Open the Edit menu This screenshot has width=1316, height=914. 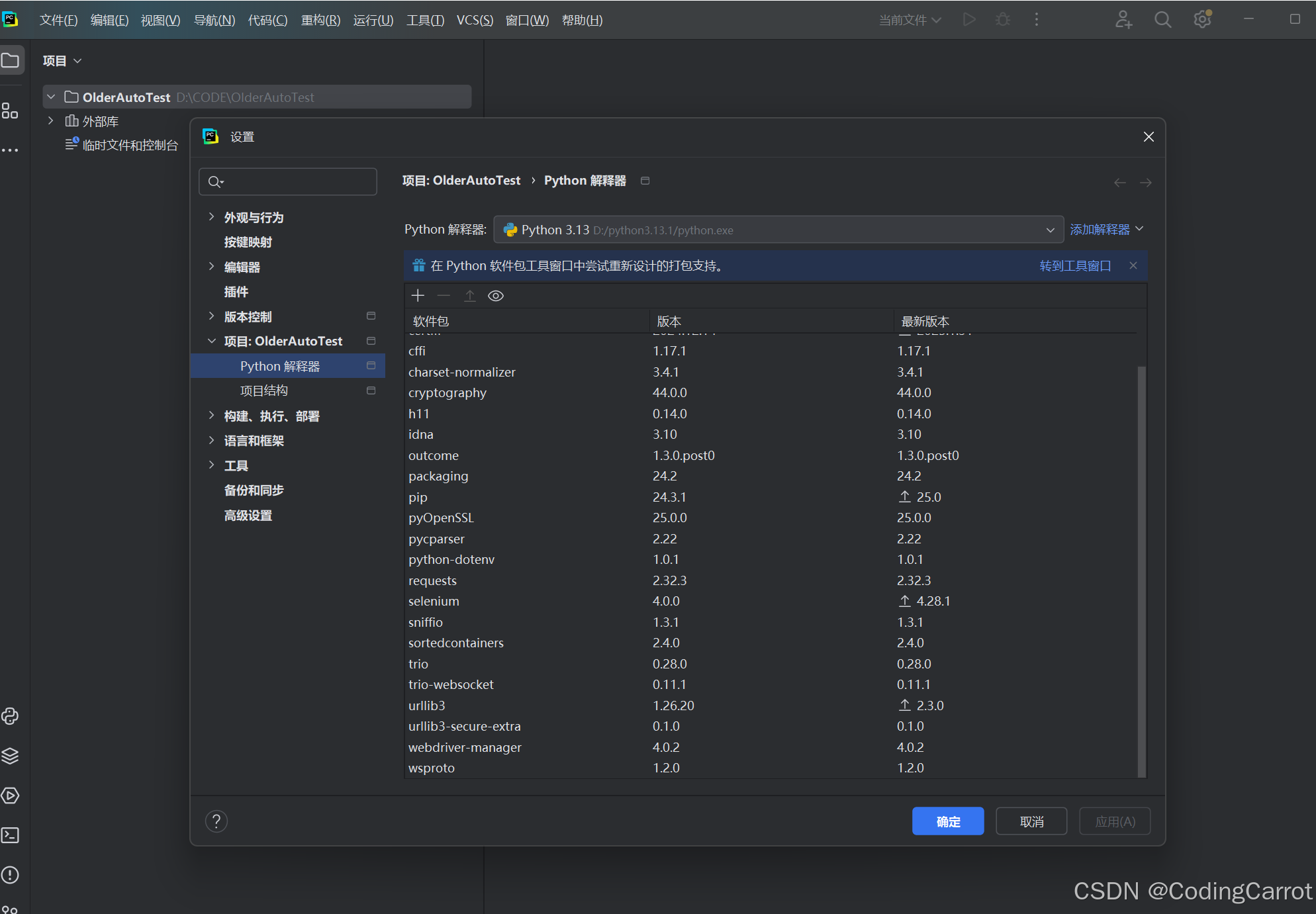coord(109,20)
